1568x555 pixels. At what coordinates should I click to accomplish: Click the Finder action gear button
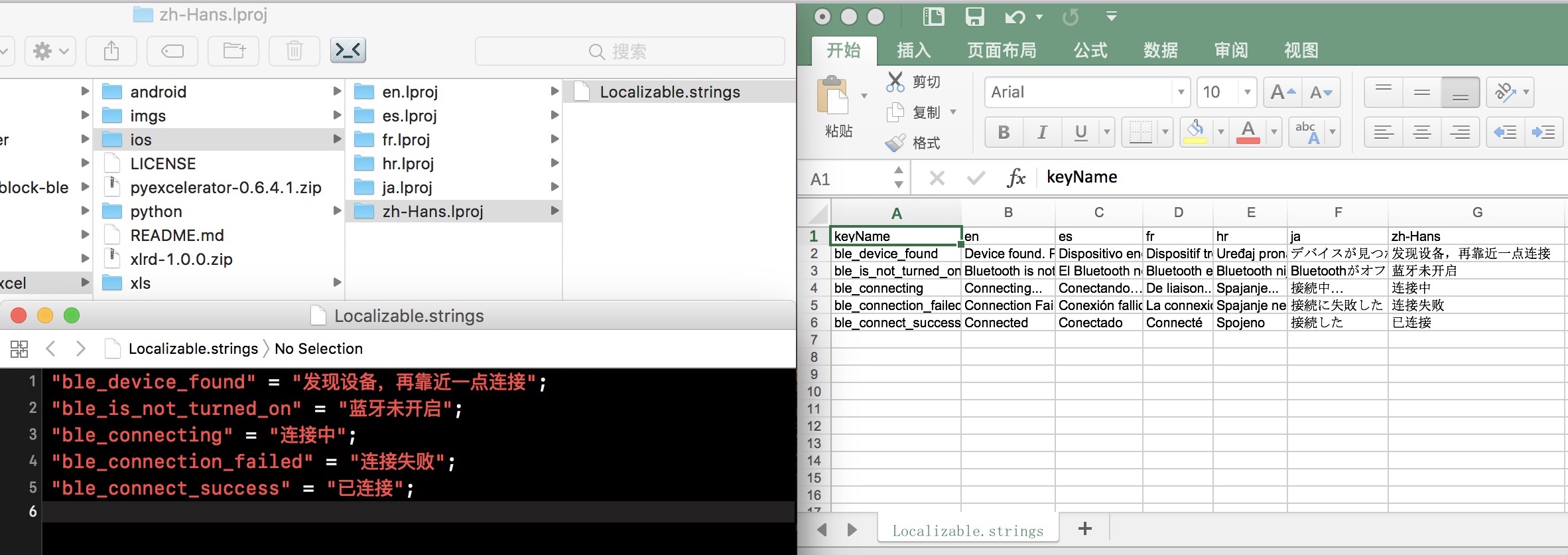click(x=50, y=51)
